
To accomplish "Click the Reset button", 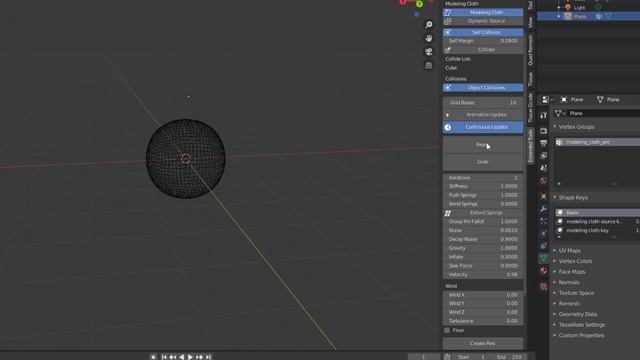I will (483, 145).
